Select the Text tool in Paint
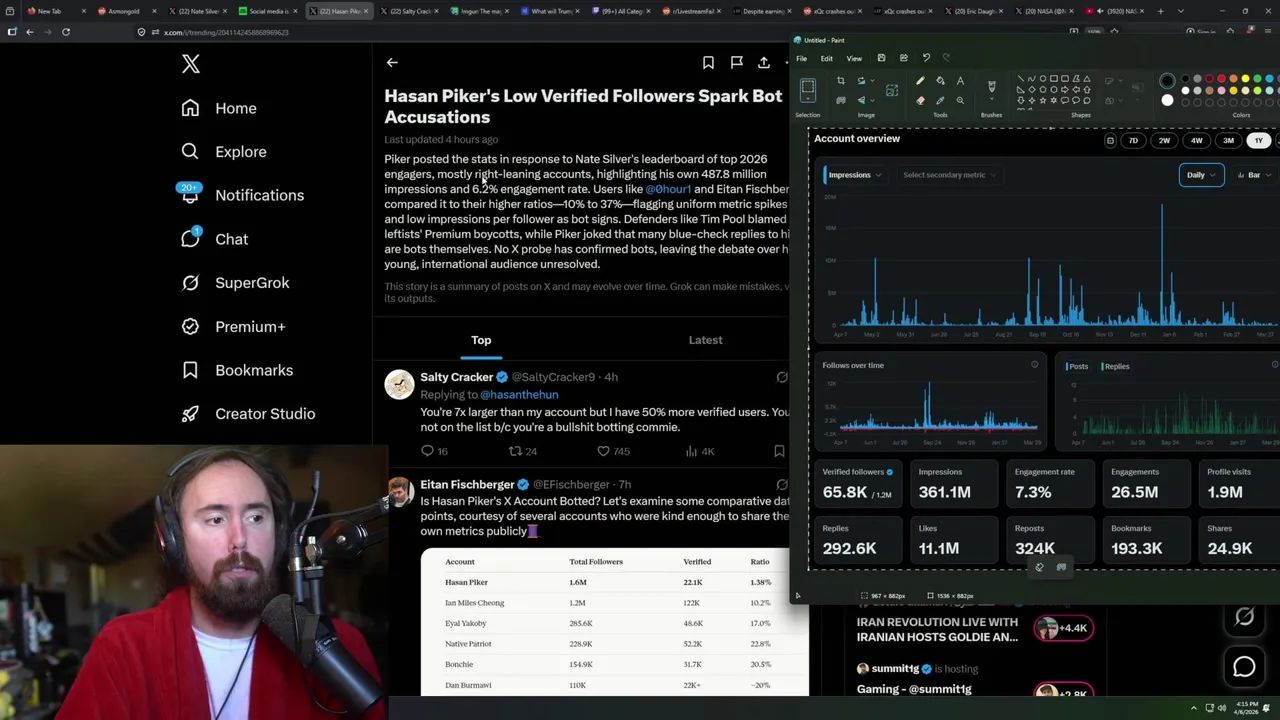1280x720 pixels. click(x=960, y=81)
